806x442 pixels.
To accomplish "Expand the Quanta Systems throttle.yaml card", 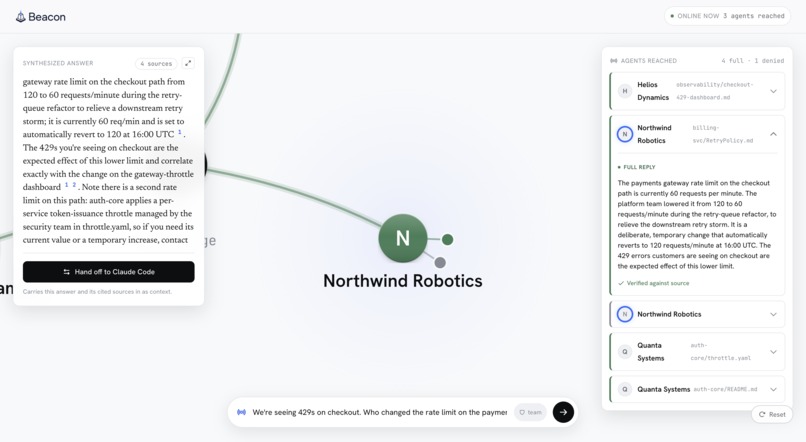I will point(773,352).
